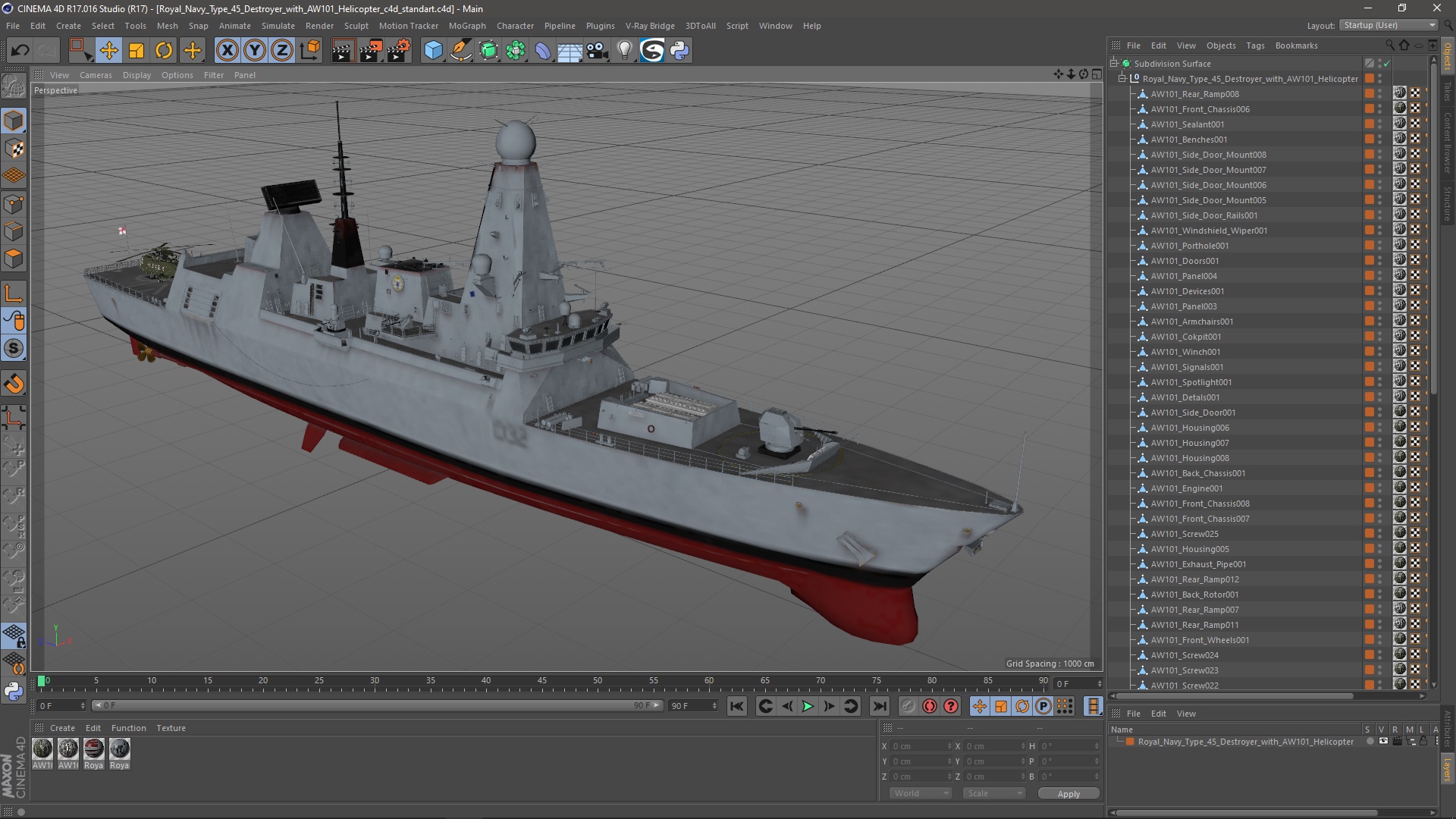Select the AW101_Engine001 object
Viewport: 1456px width, 819px height.
[x=1186, y=488]
